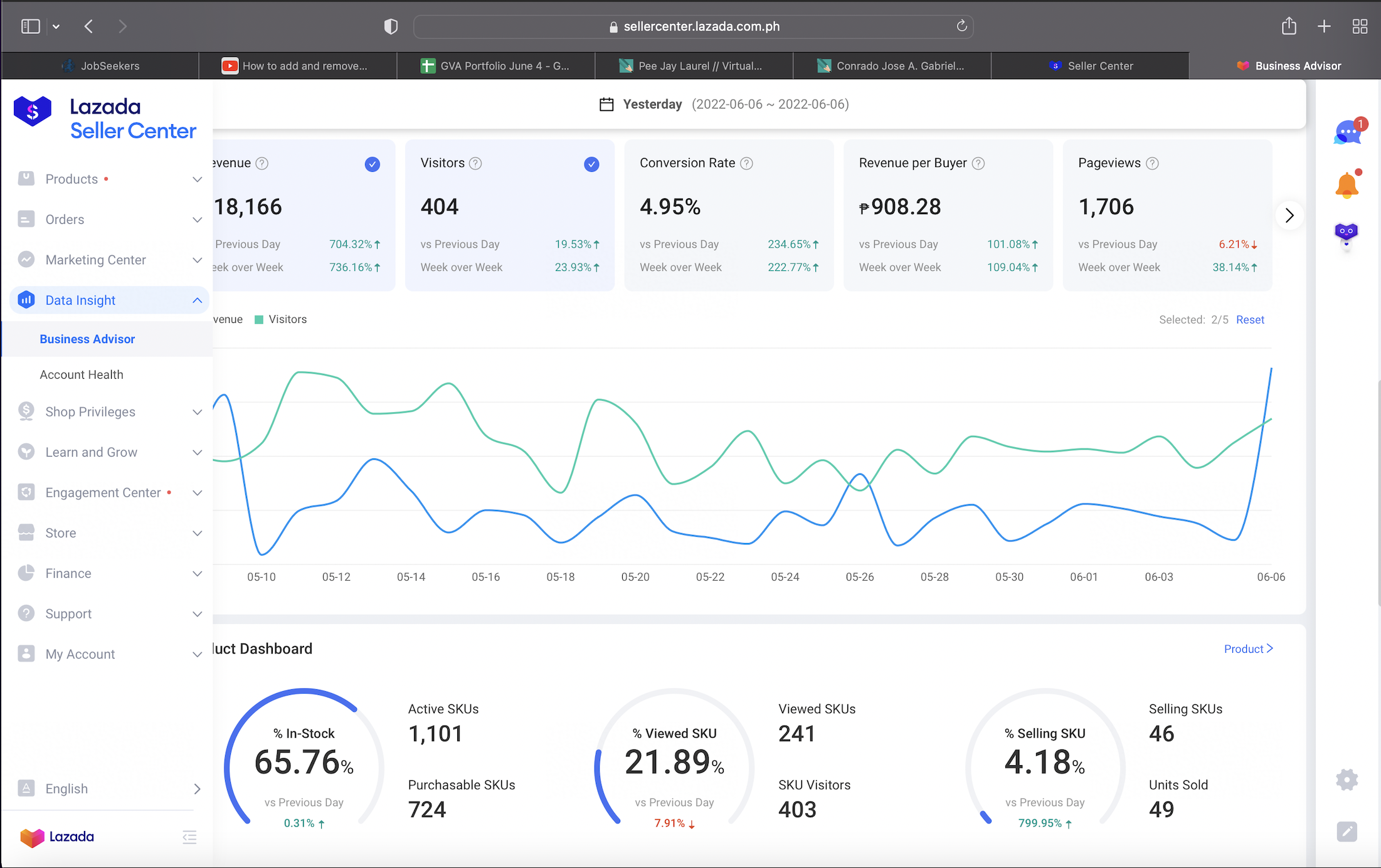Click the help icon beside Conversion Rate
This screenshot has height=868, width=1381.
(746, 164)
